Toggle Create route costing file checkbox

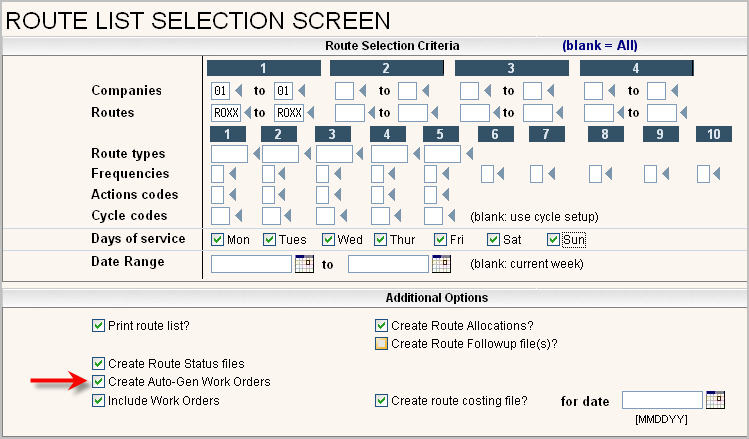(x=381, y=401)
